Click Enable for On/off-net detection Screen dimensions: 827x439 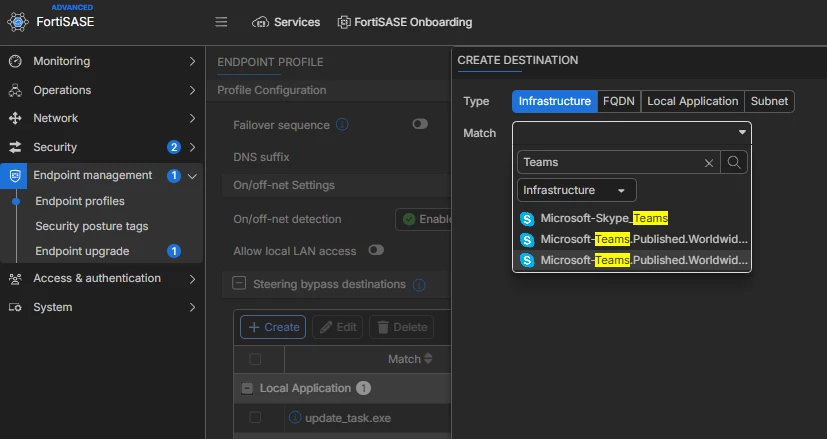[423, 219]
